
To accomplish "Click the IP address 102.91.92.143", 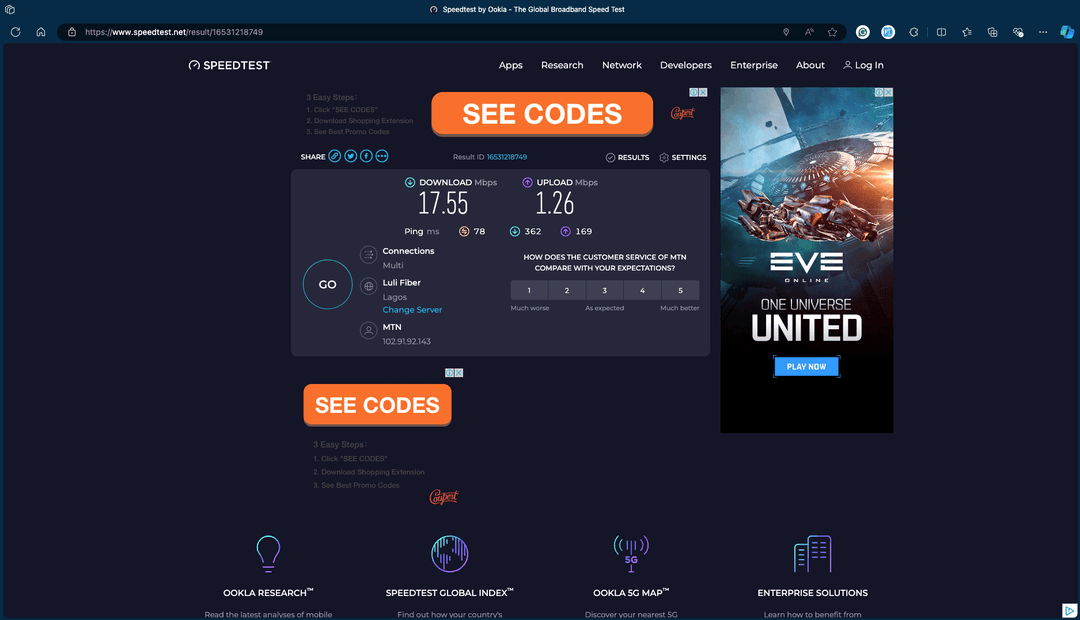I will 406,342.
